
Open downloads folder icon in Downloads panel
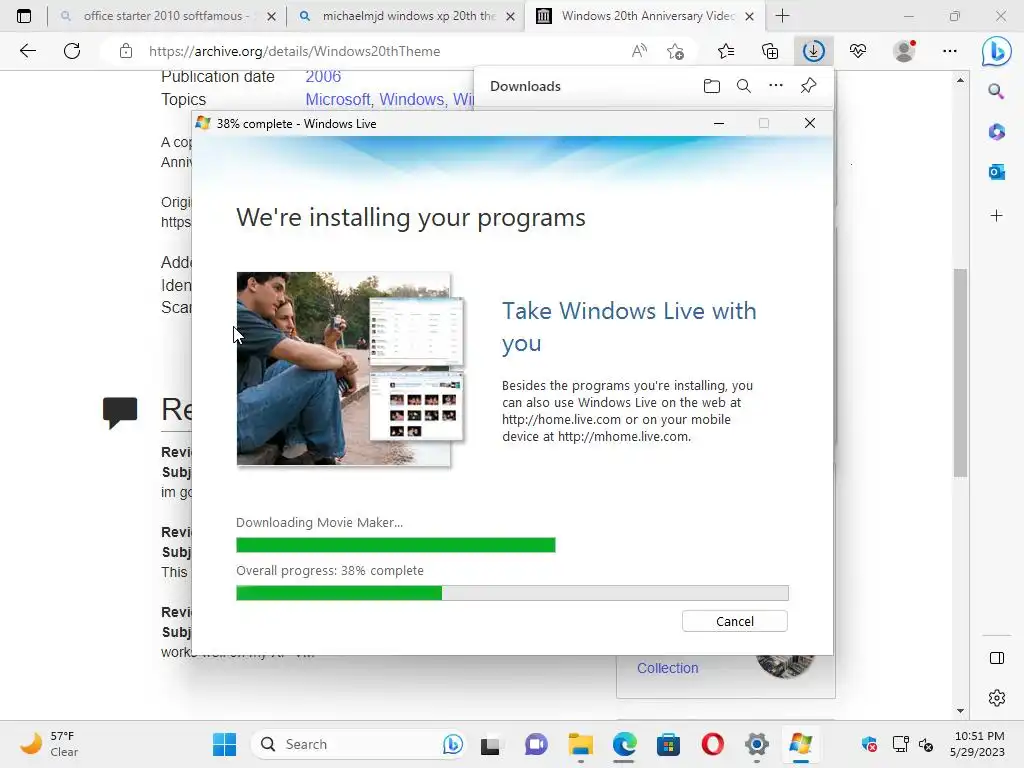click(712, 86)
